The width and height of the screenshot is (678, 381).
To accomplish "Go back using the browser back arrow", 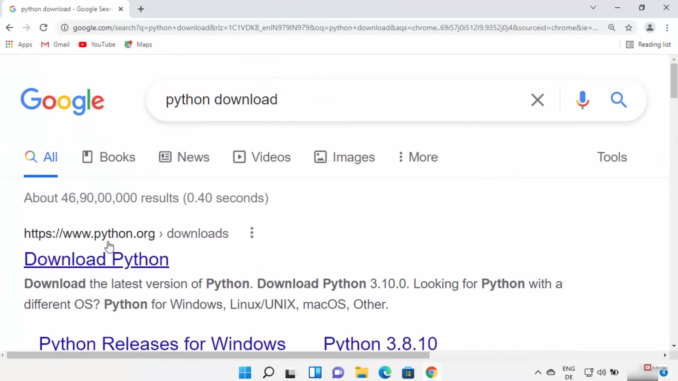I will click(10, 28).
